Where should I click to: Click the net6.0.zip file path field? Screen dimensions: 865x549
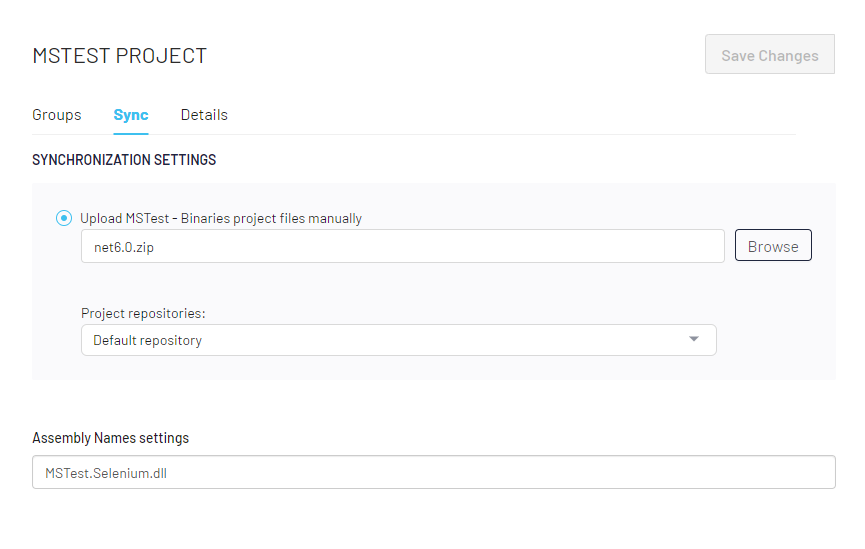402,246
